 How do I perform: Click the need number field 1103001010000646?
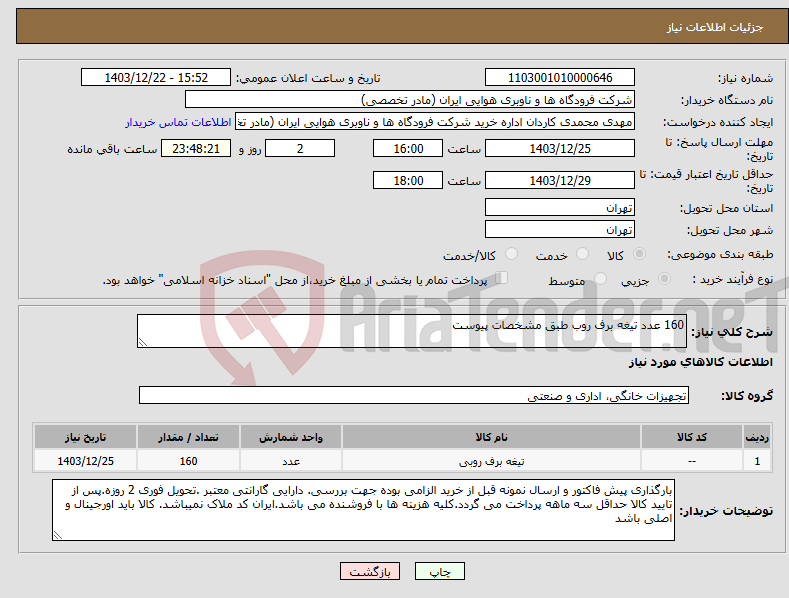560,78
